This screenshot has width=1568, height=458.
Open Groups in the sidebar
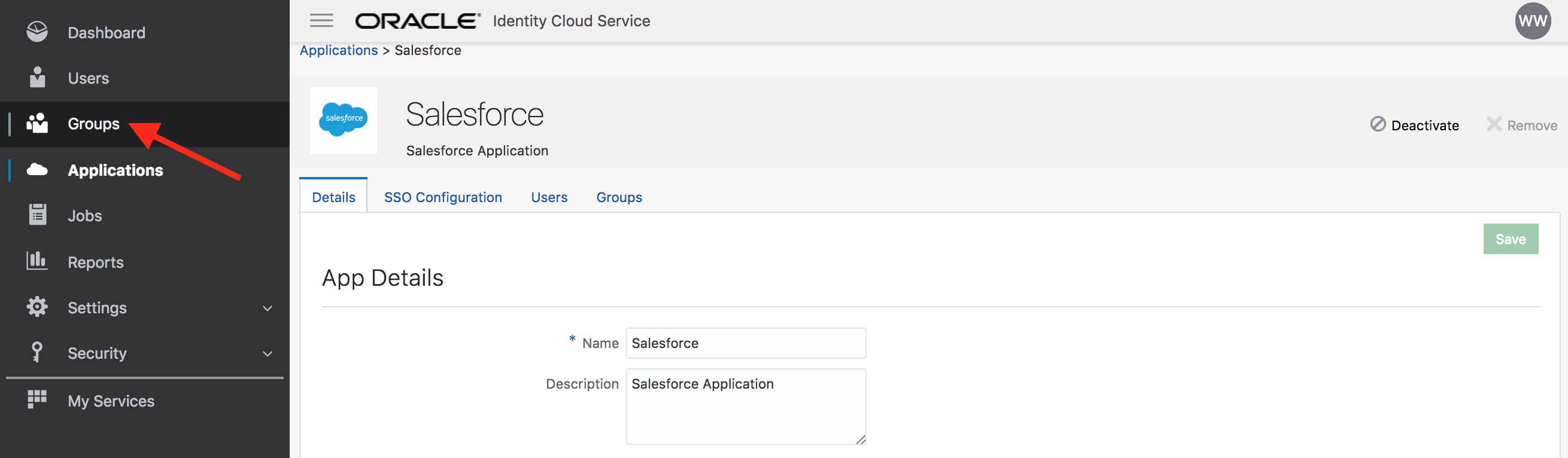pyautogui.click(x=94, y=124)
